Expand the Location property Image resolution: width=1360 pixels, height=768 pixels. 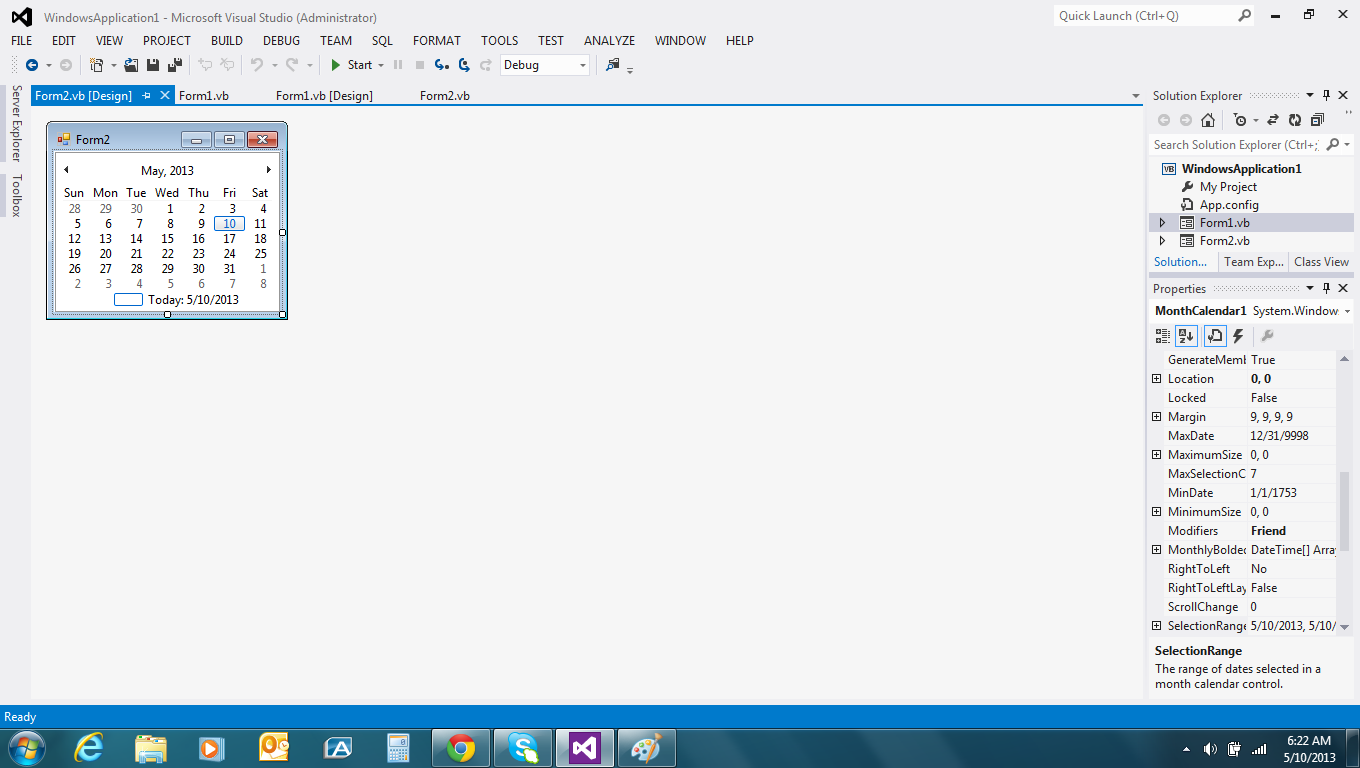[x=1157, y=379]
